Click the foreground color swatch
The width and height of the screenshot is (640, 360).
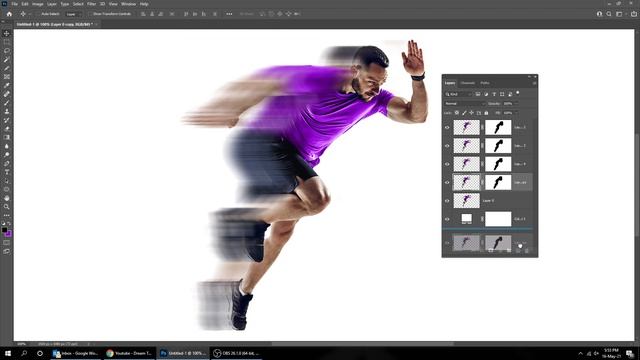tap(4, 230)
